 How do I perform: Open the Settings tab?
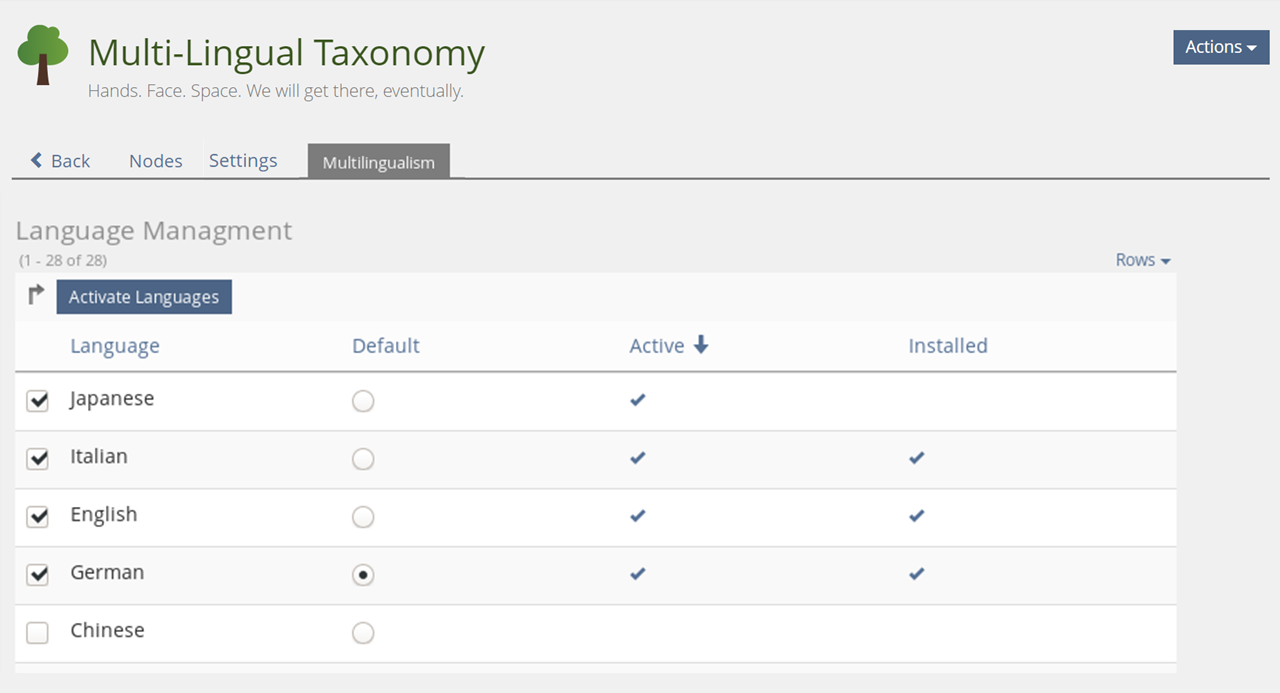[x=243, y=161]
